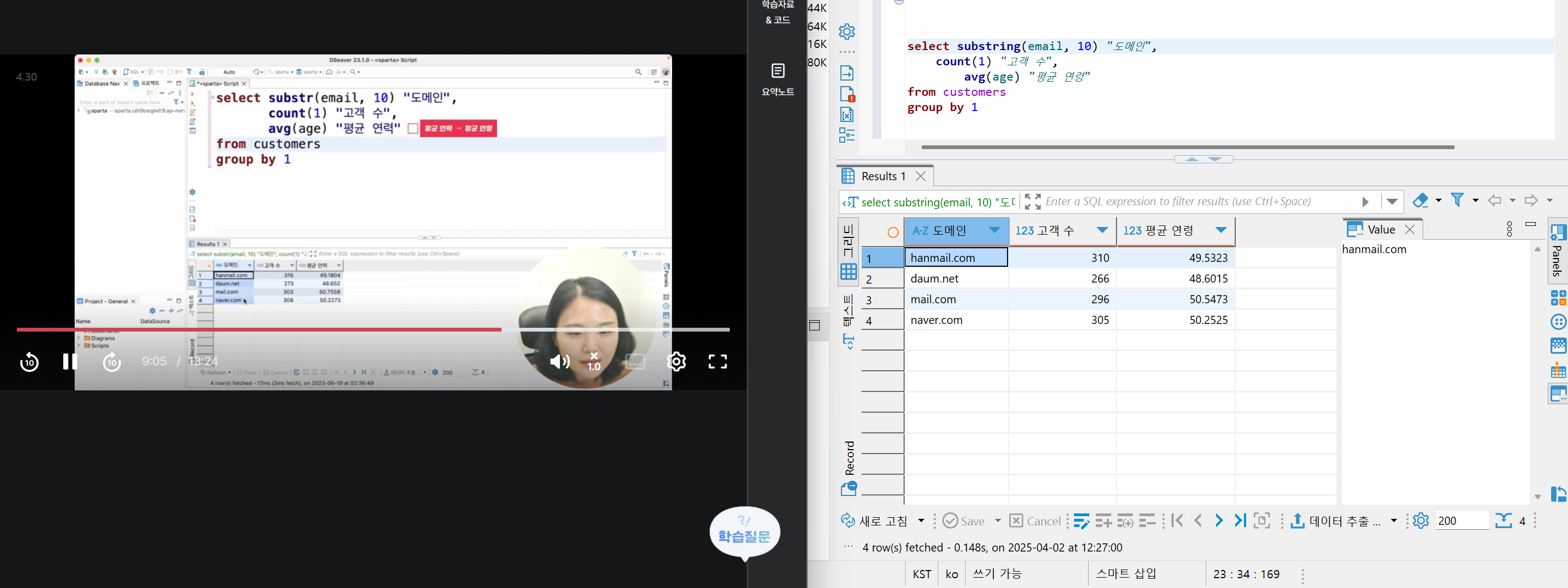Click the add row icon

(x=1103, y=521)
